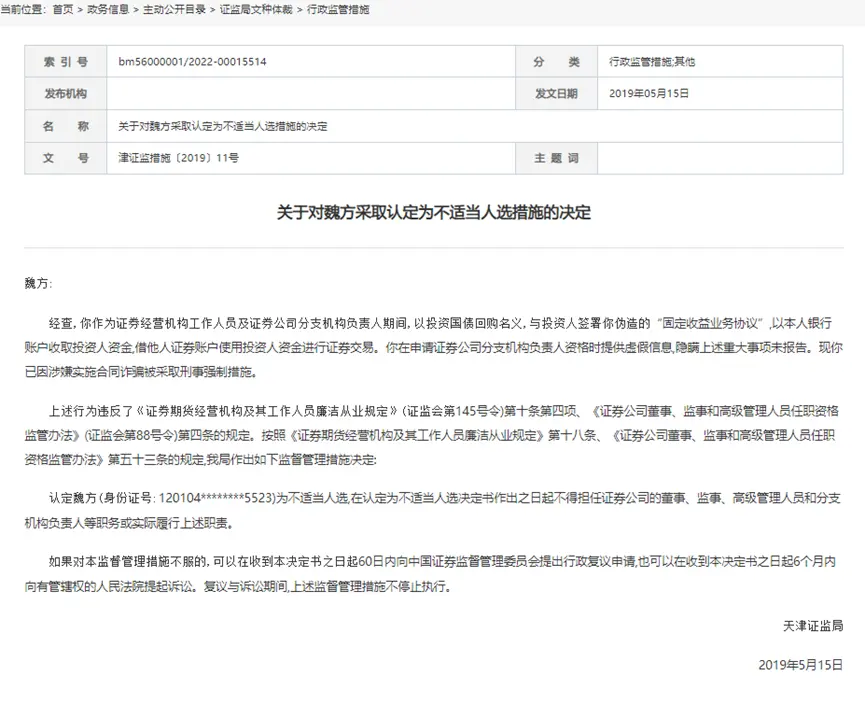The width and height of the screenshot is (865, 704).
Task: Click the 文号 label cell
Action: (x=65, y=159)
